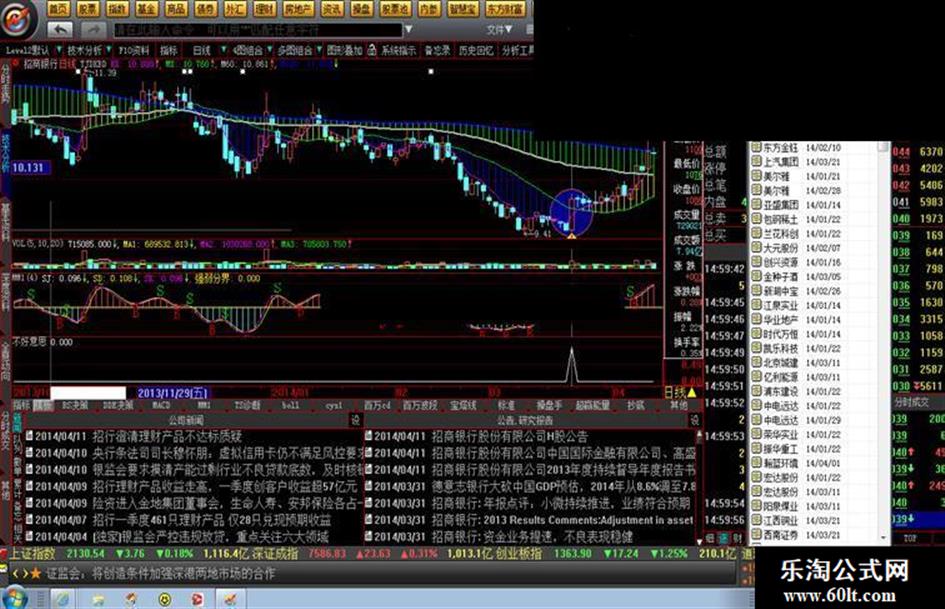Open announcement 招商银行股份有限公司H股公告
945x609 pixels.
[x=510, y=437]
